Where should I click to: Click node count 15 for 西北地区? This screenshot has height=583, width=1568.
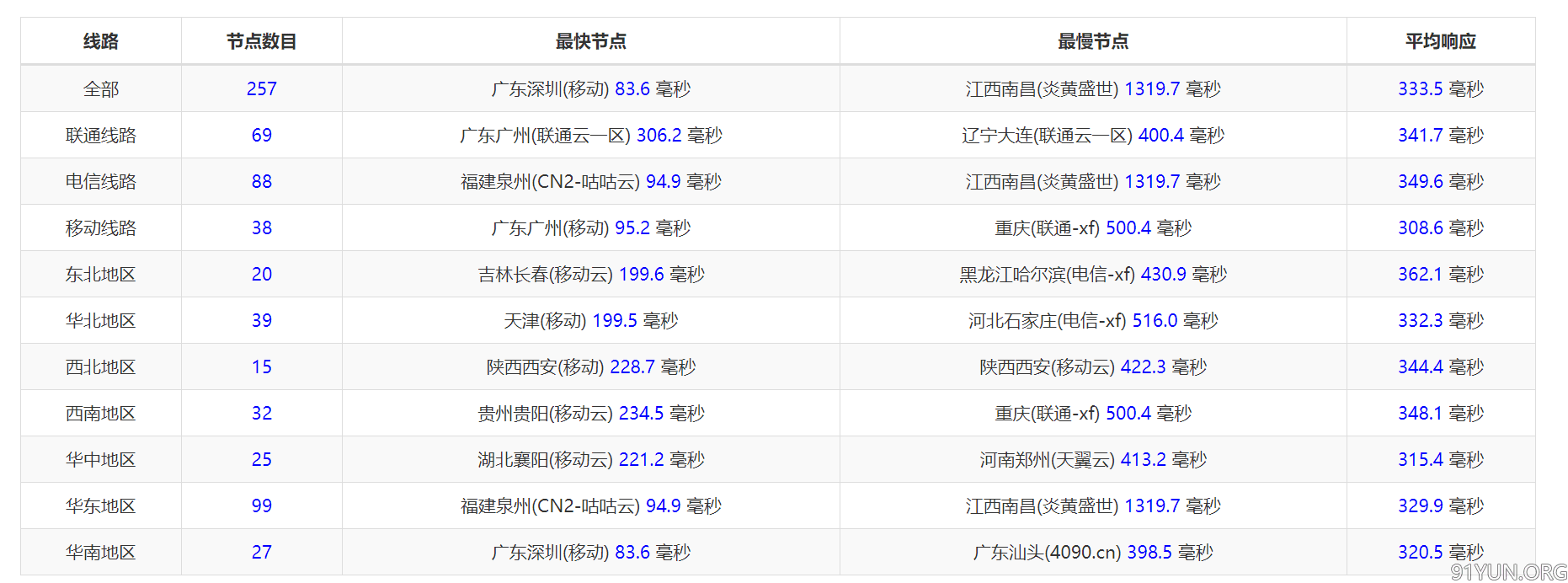tap(262, 366)
